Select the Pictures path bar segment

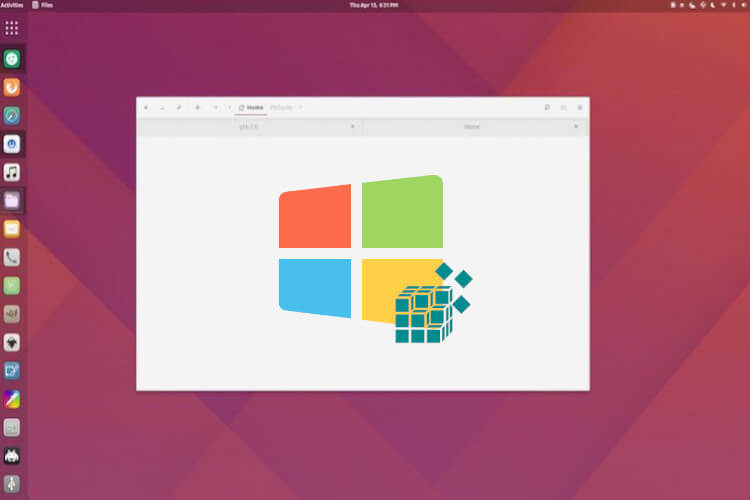pyautogui.click(x=281, y=108)
